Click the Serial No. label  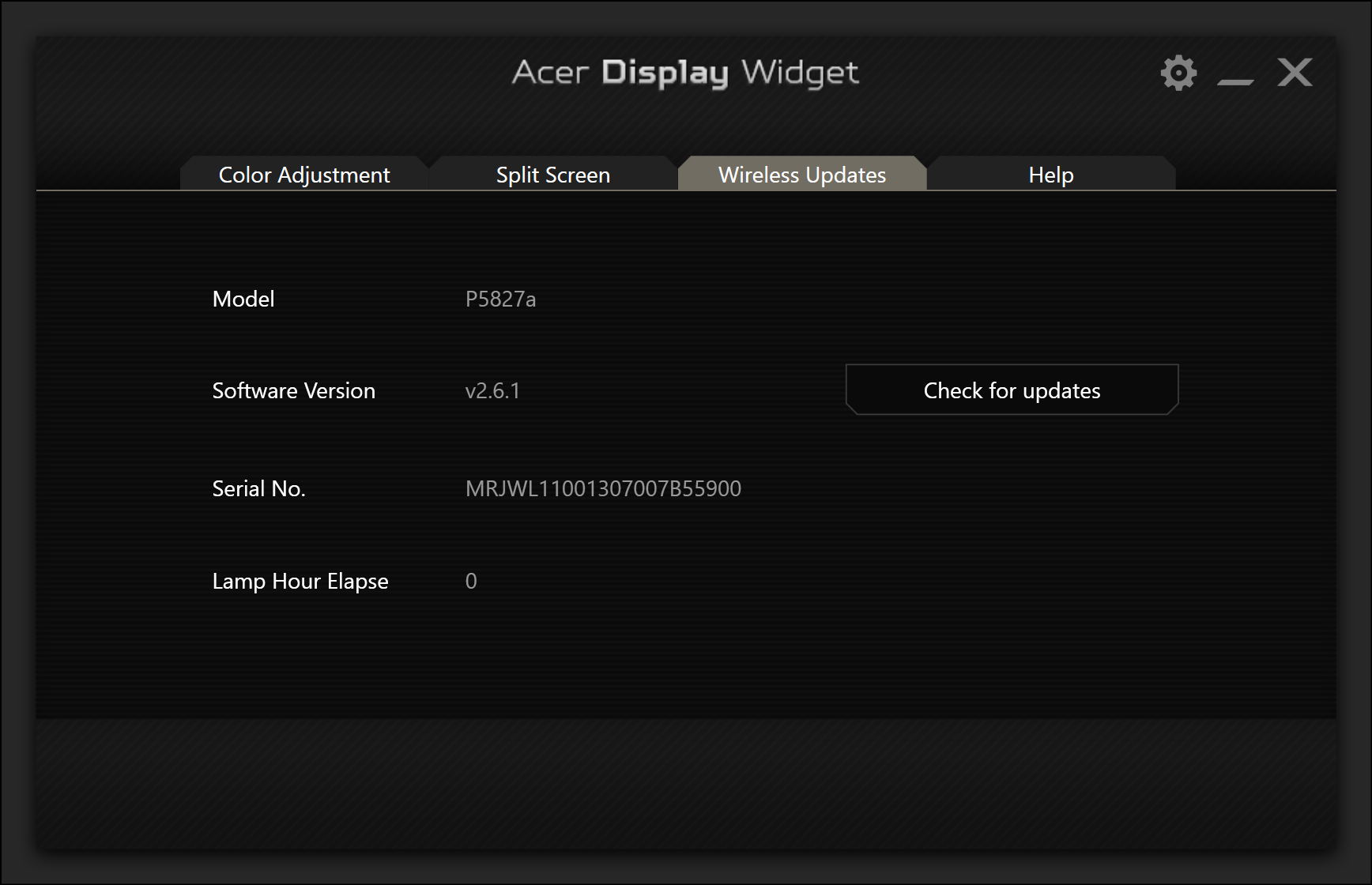tap(258, 488)
